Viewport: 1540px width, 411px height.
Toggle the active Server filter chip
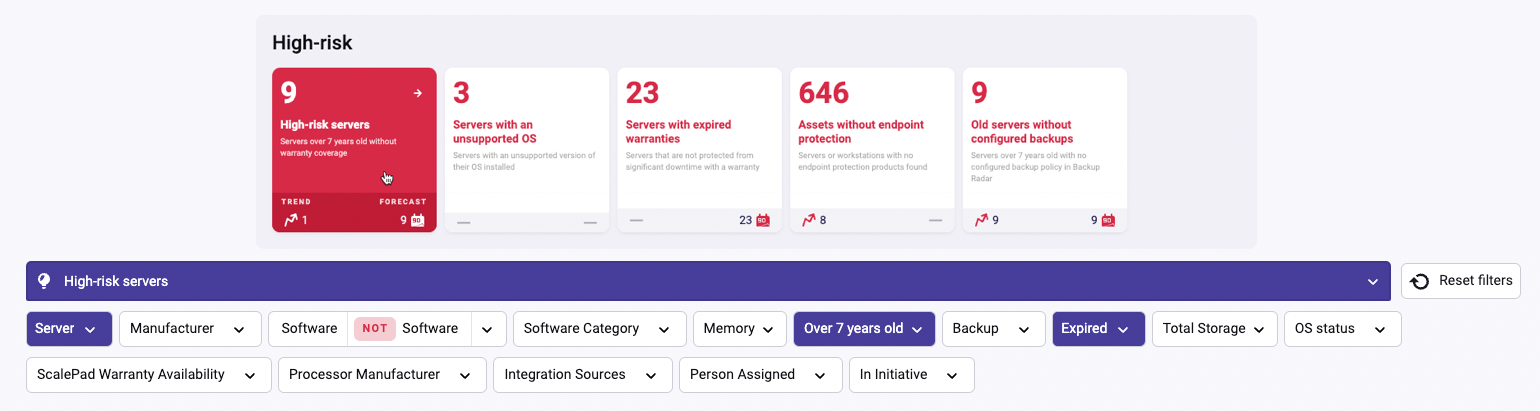pyautogui.click(x=68, y=328)
